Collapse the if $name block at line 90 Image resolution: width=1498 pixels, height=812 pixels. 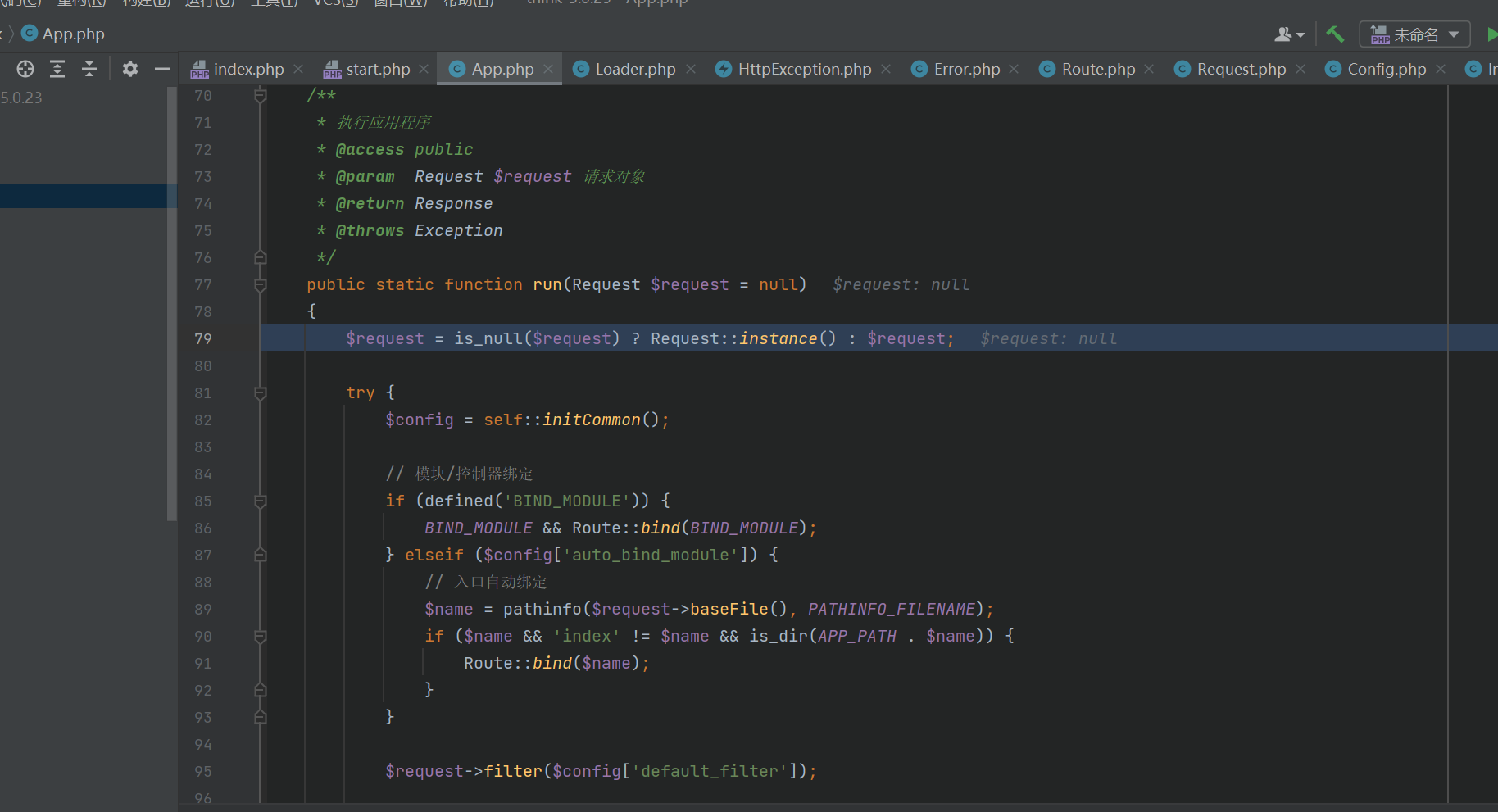coord(261,636)
